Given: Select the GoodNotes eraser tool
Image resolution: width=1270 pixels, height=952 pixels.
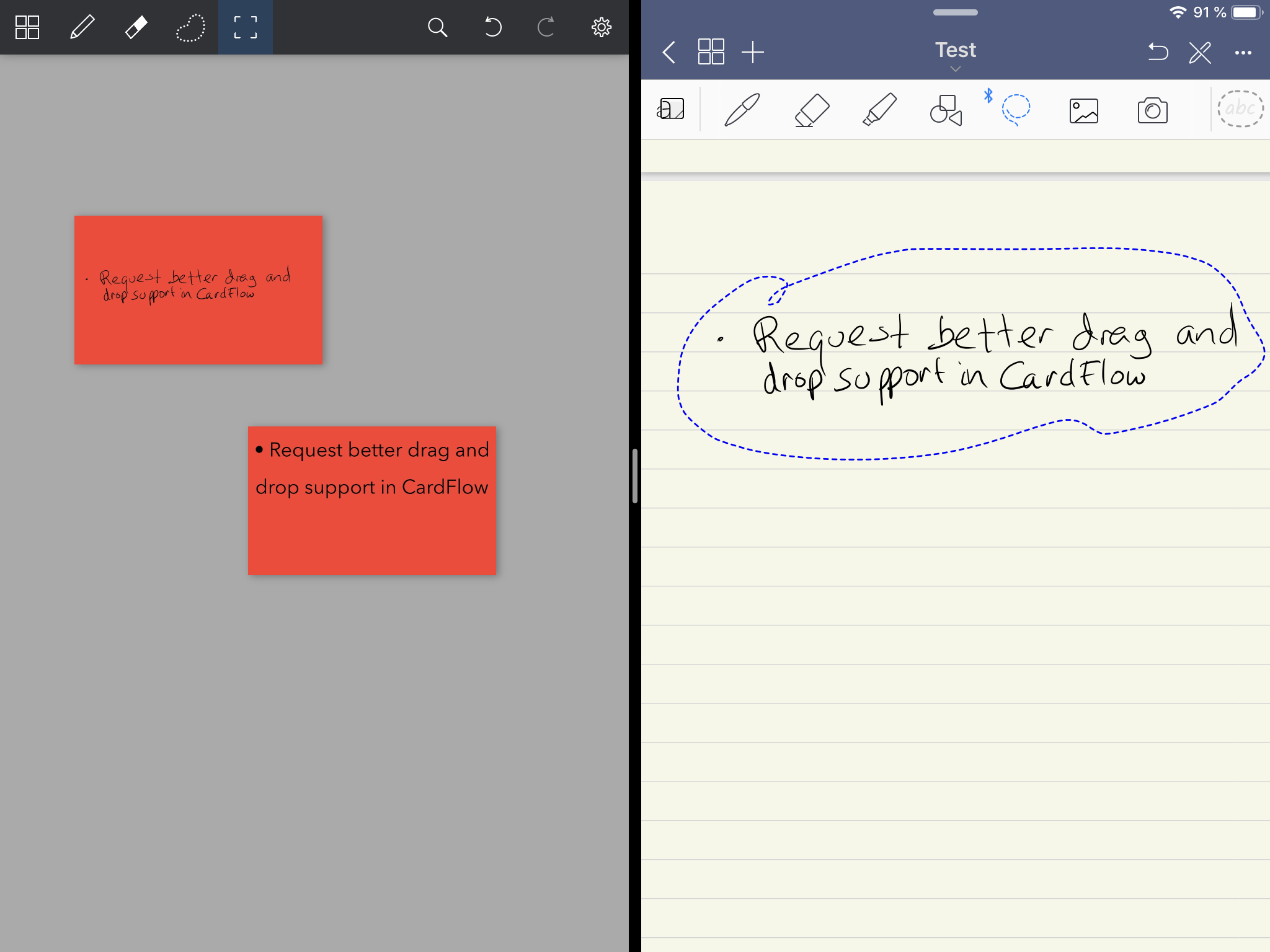Looking at the screenshot, I should [812, 110].
